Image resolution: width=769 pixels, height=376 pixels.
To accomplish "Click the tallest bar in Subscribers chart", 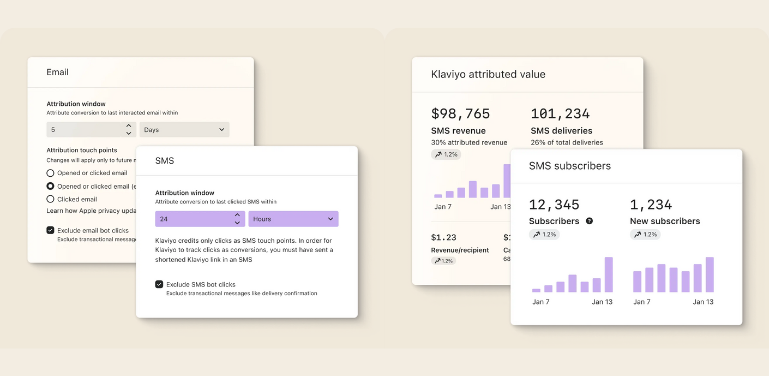I will click(x=609, y=275).
